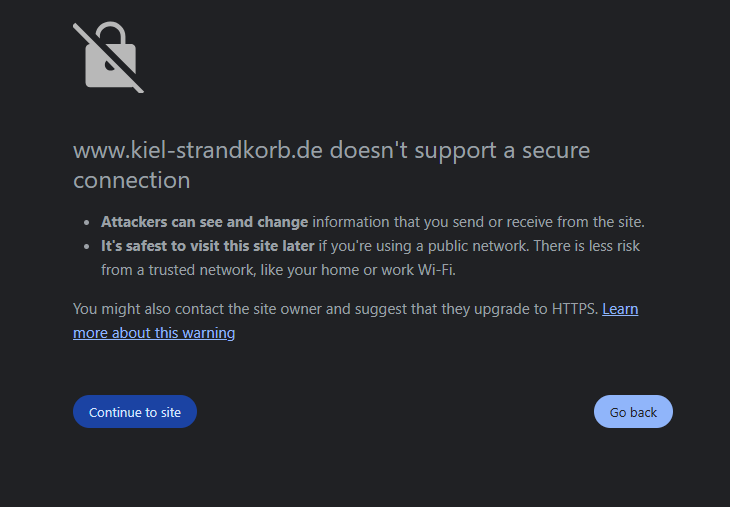730x507 pixels.
Task: Open the Learn more about this warning link
Action: tap(154, 333)
